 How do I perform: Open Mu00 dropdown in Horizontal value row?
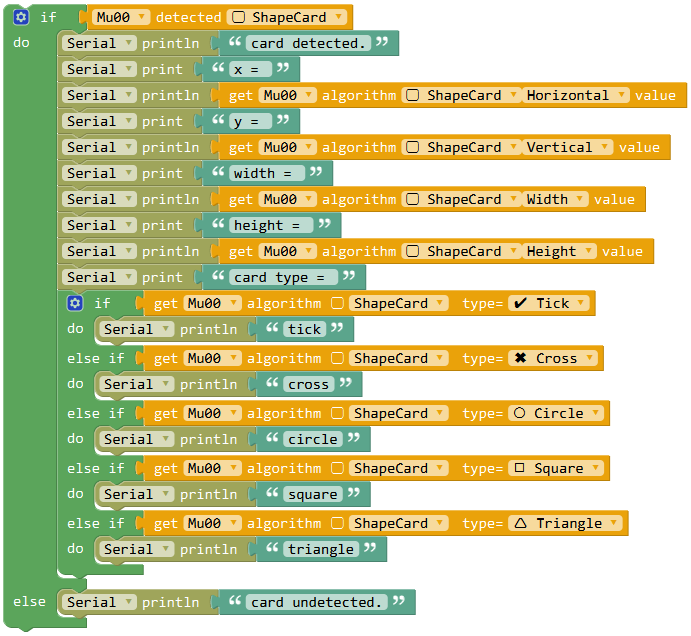[288, 95]
